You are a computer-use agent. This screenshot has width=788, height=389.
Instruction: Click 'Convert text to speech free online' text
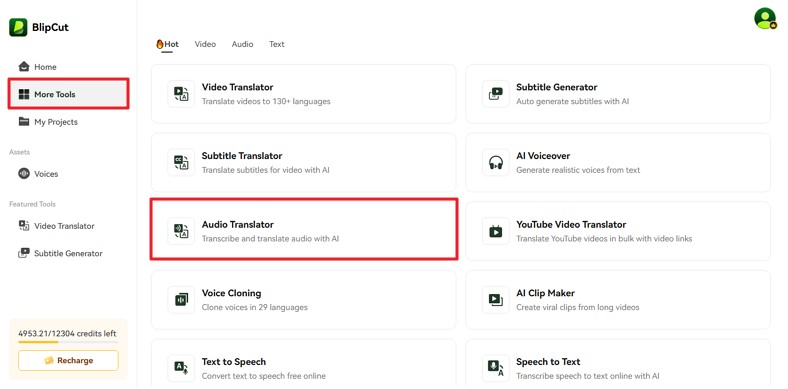263,376
